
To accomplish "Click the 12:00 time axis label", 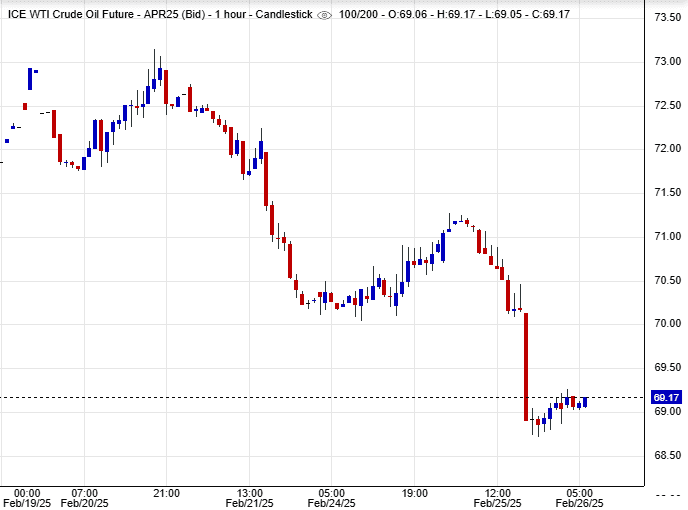I will [x=497, y=493].
